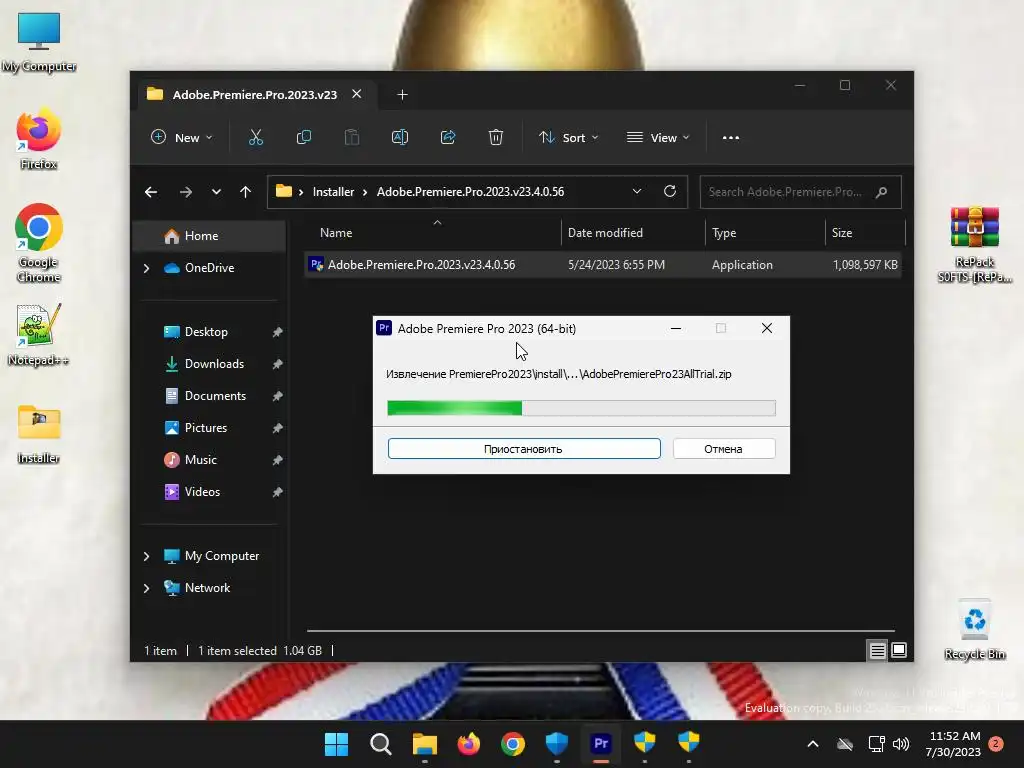Select the RePack SOFTS WinRAR desktop icon

click(x=975, y=244)
